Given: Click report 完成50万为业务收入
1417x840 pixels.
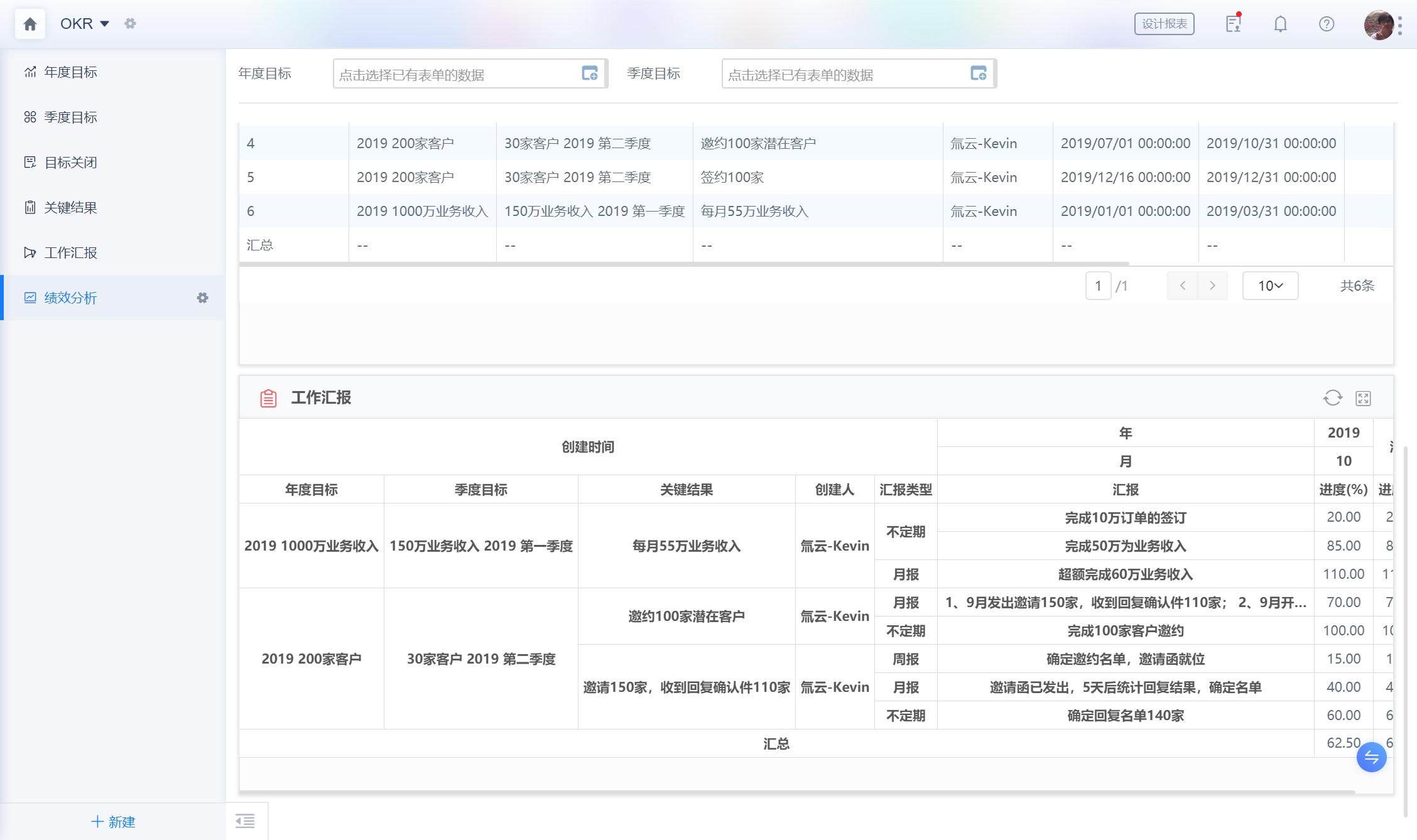Looking at the screenshot, I should pos(1126,546).
